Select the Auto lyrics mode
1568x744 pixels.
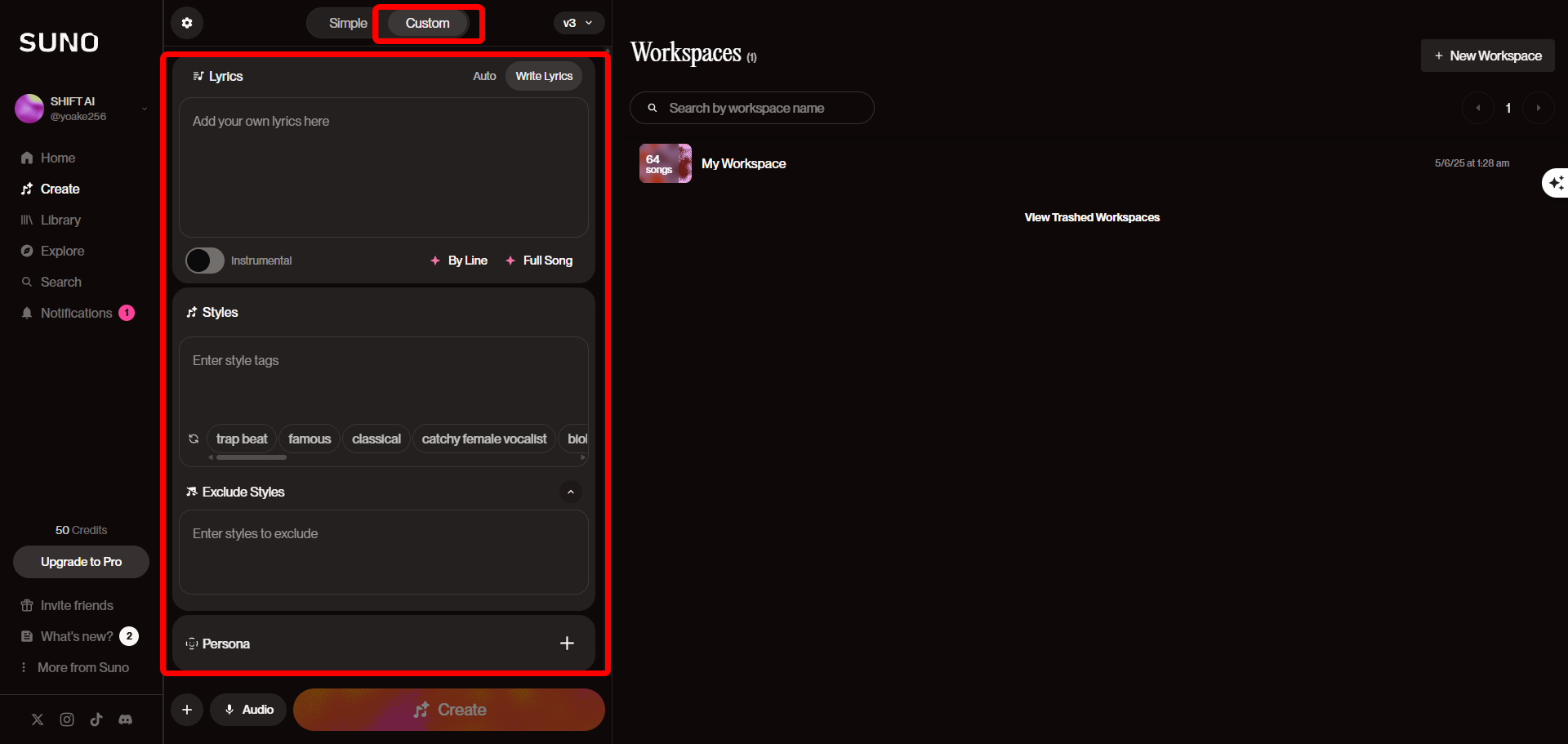coord(484,76)
